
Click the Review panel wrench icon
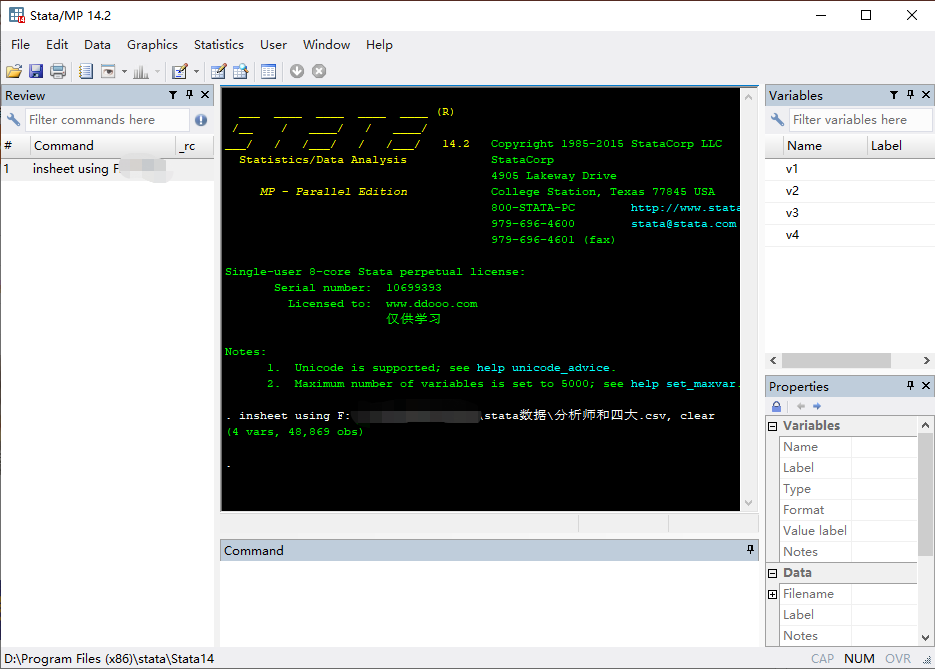[x=13, y=119]
